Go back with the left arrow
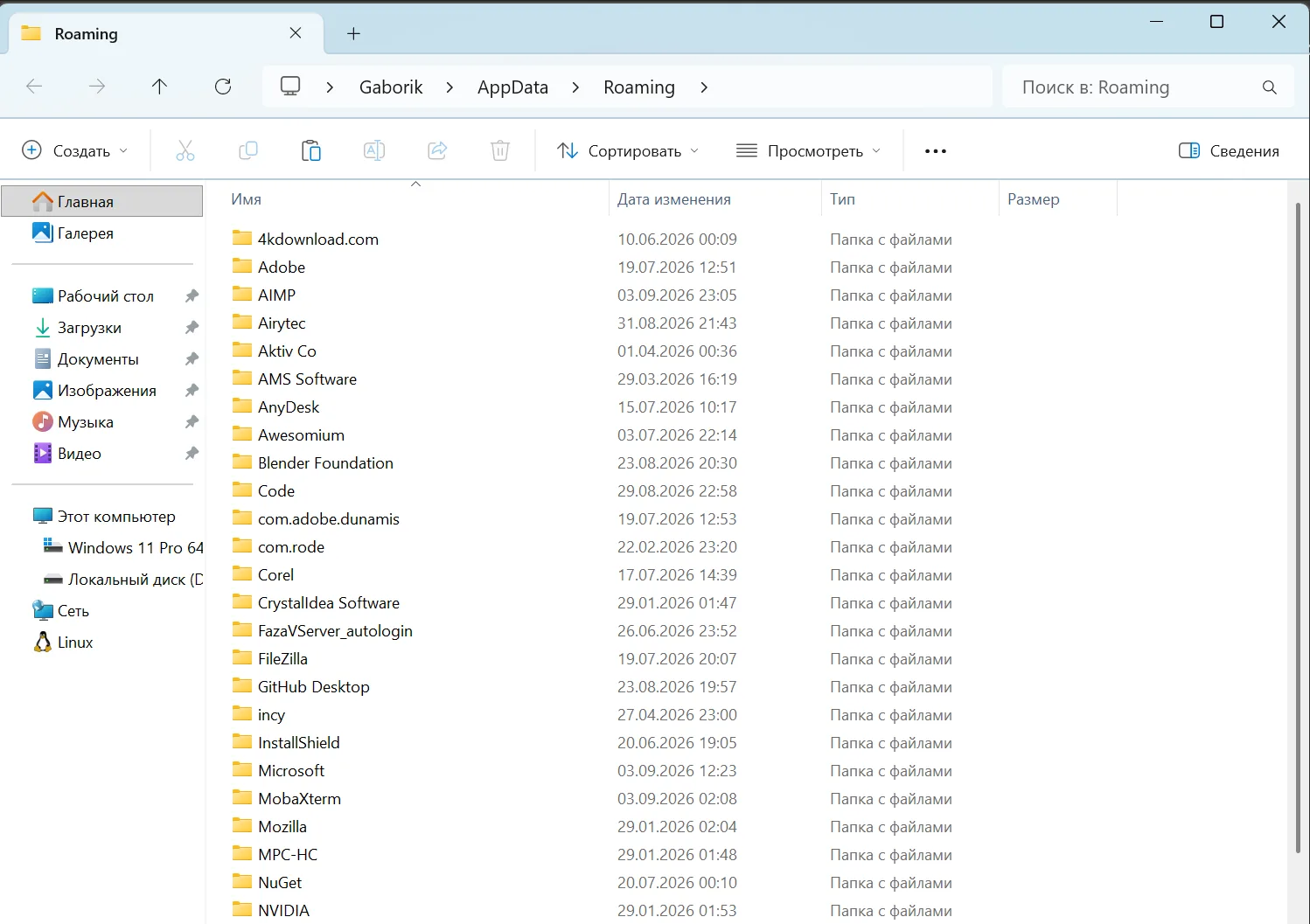The height and width of the screenshot is (924, 1310). click(x=34, y=87)
